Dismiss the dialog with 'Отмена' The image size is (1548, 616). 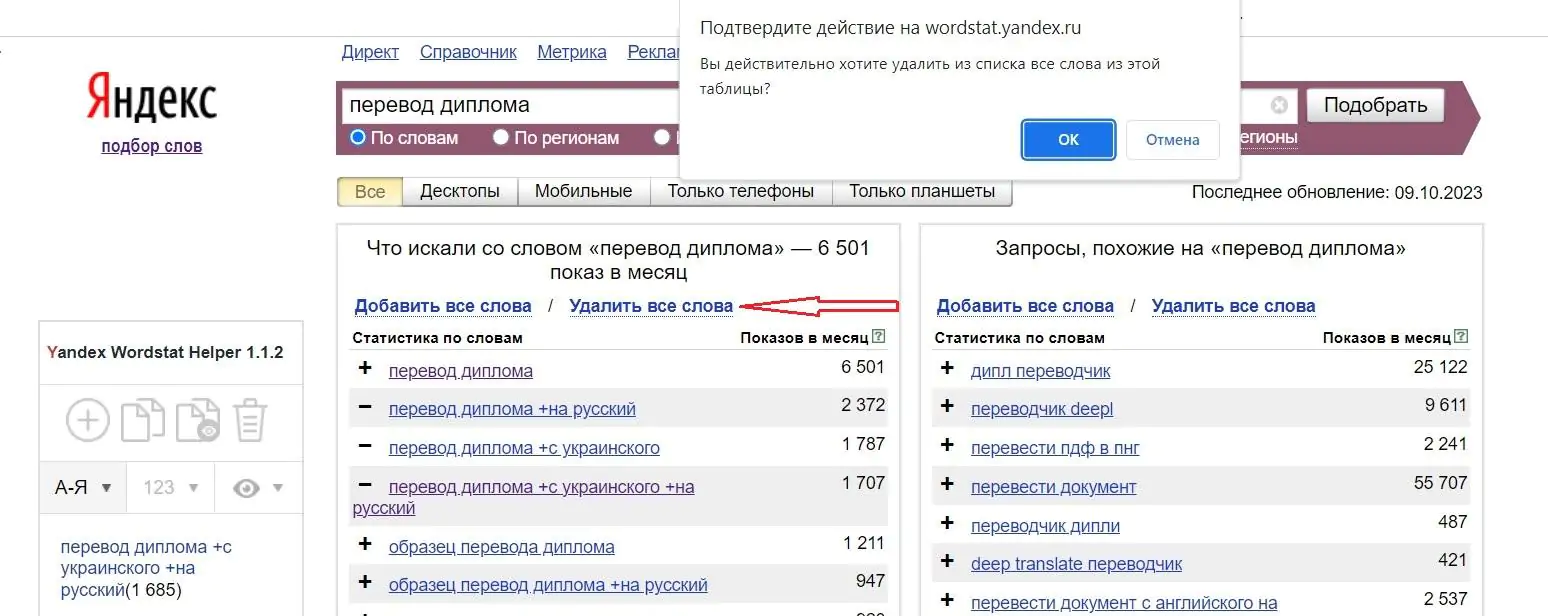[x=1173, y=139]
